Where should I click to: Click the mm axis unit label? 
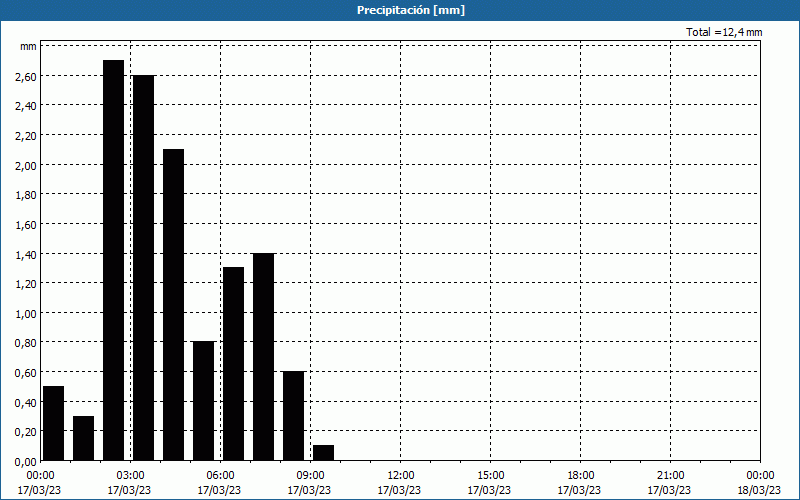coord(28,47)
